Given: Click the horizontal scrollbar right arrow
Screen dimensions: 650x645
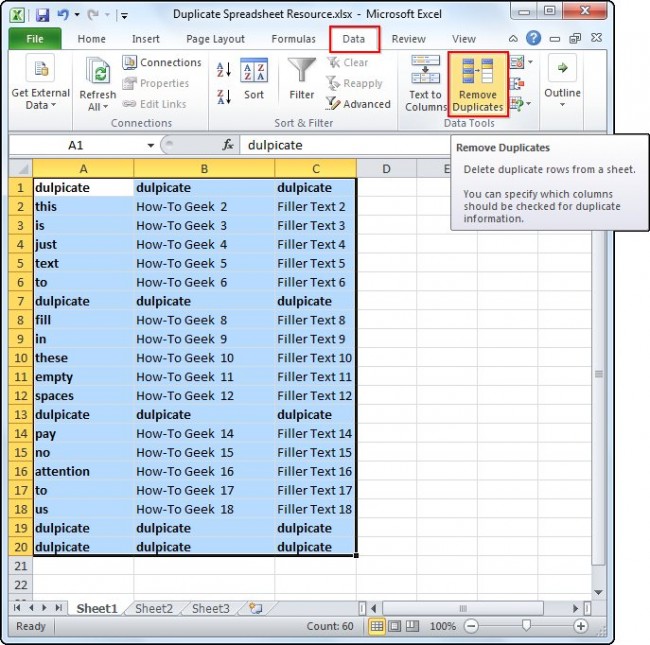Looking at the screenshot, I should pos(575,609).
